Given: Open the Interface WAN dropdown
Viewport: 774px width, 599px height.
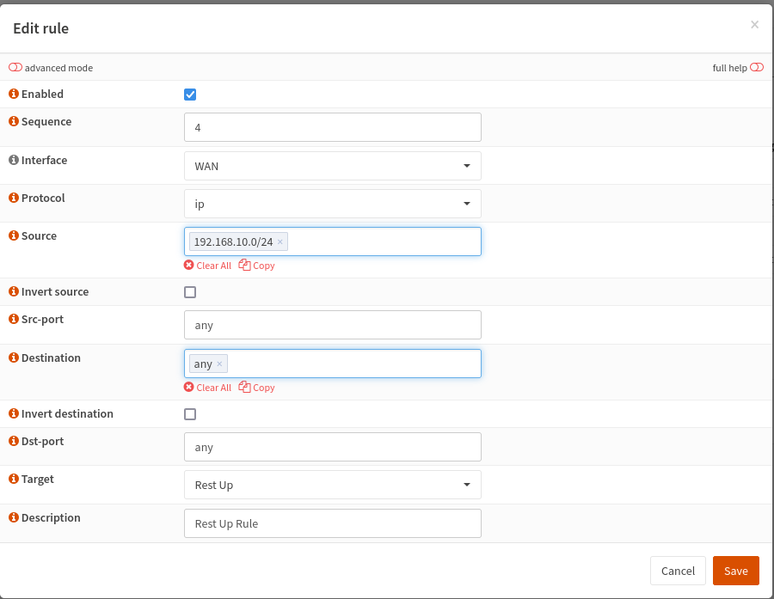Looking at the screenshot, I should click(332, 166).
